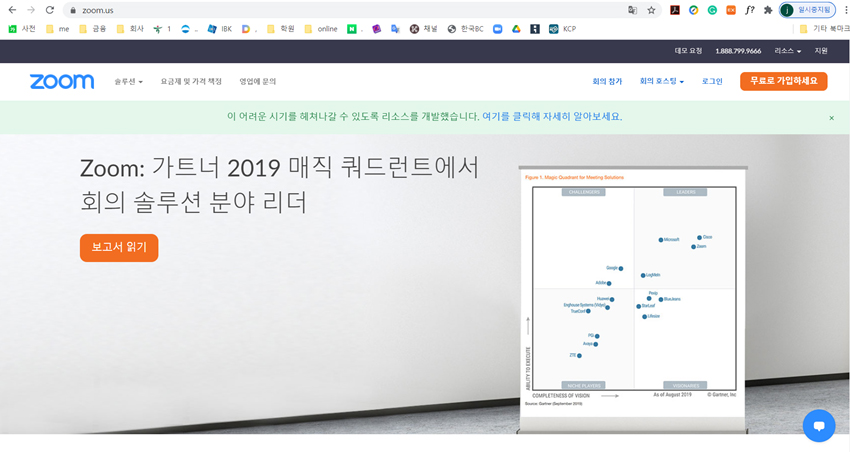Open the blue chat bubble widget

pyautogui.click(x=819, y=426)
